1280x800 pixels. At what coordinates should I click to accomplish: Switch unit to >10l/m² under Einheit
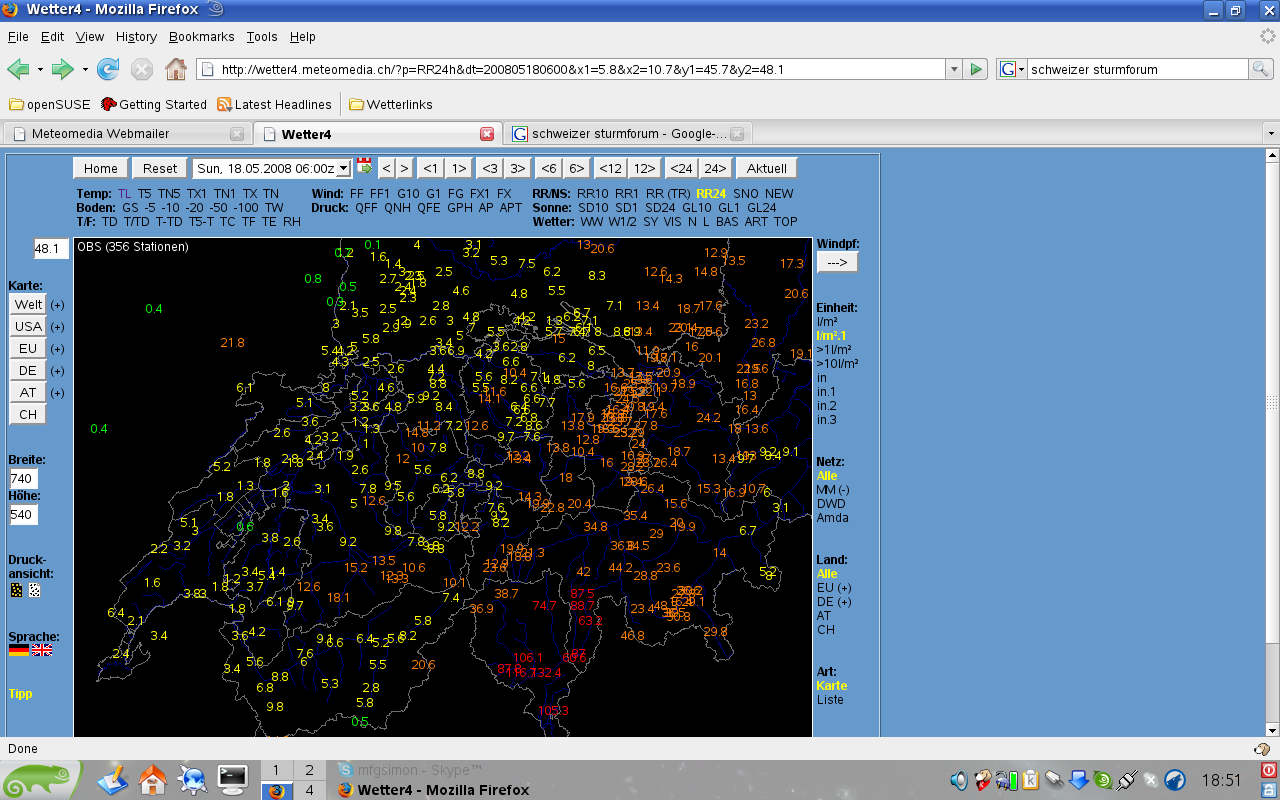pos(837,364)
